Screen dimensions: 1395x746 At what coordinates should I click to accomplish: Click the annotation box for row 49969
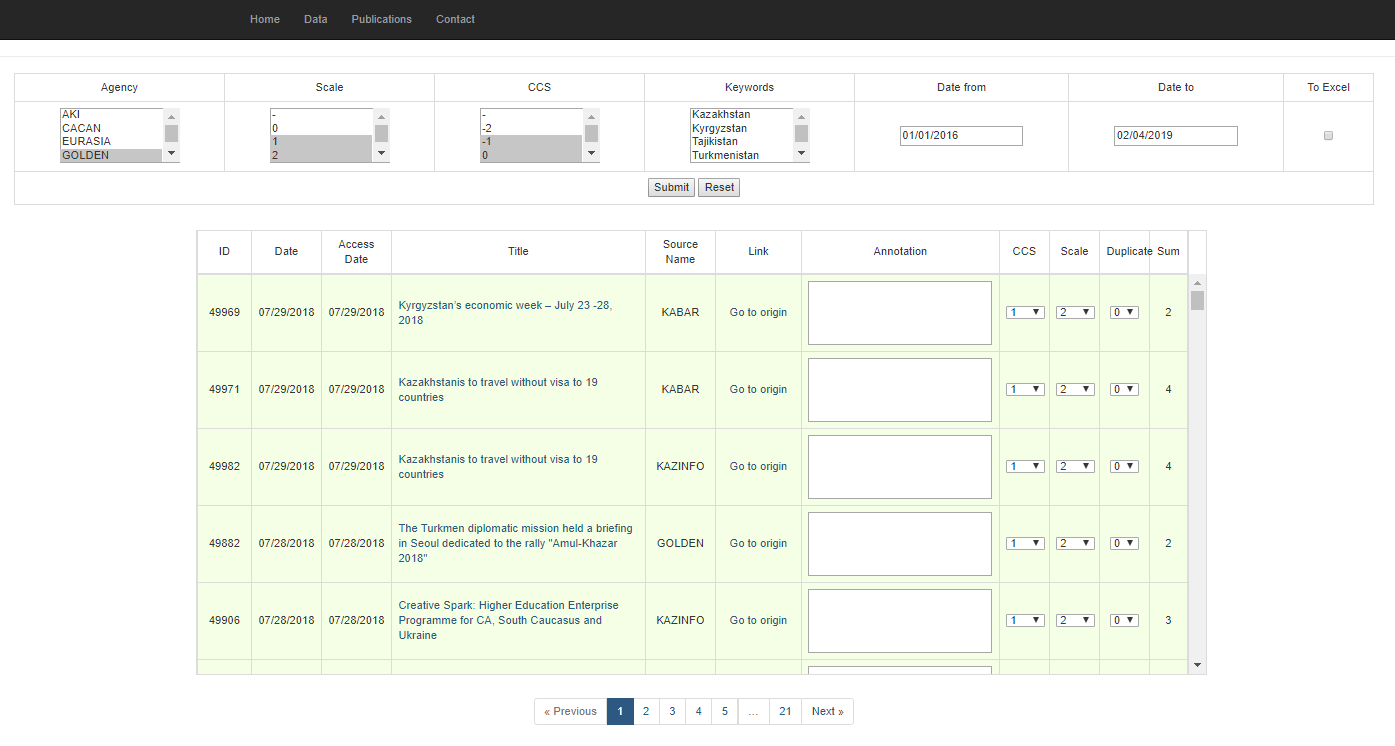(900, 313)
